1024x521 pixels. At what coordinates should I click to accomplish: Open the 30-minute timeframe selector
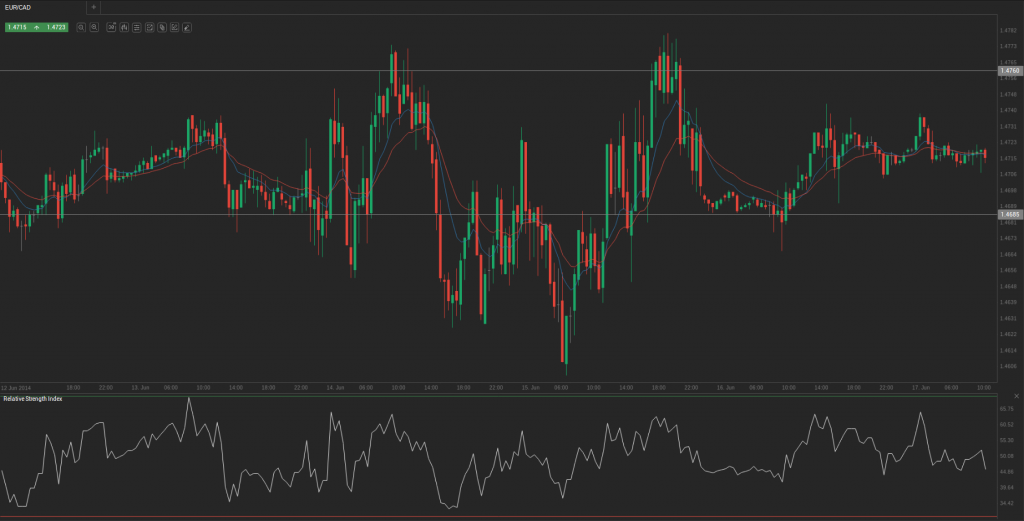pos(111,27)
